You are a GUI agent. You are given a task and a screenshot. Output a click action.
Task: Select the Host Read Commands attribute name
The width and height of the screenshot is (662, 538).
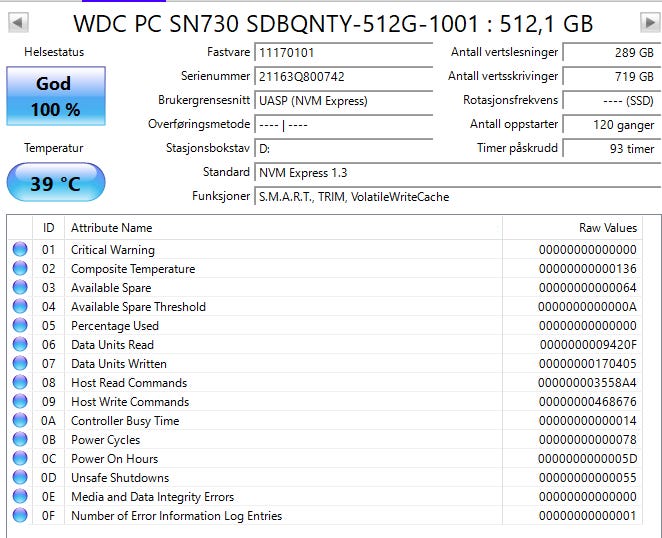click(x=129, y=383)
